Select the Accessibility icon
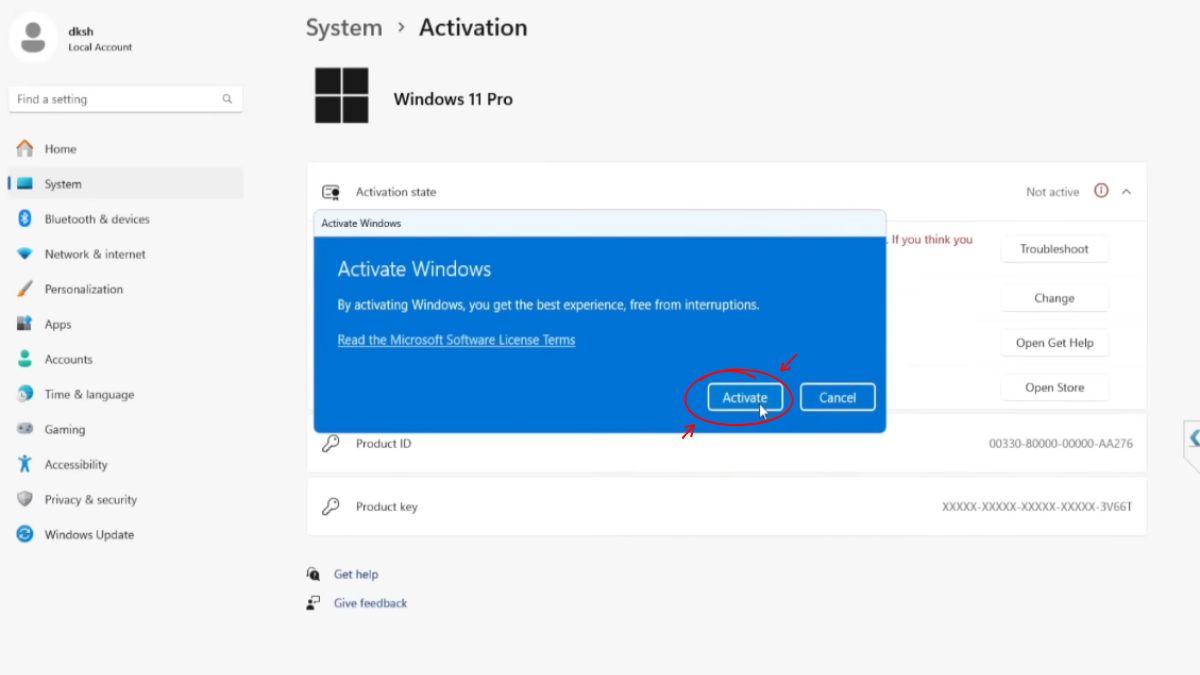This screenshot has width=1200, height=675. (25, 464)
